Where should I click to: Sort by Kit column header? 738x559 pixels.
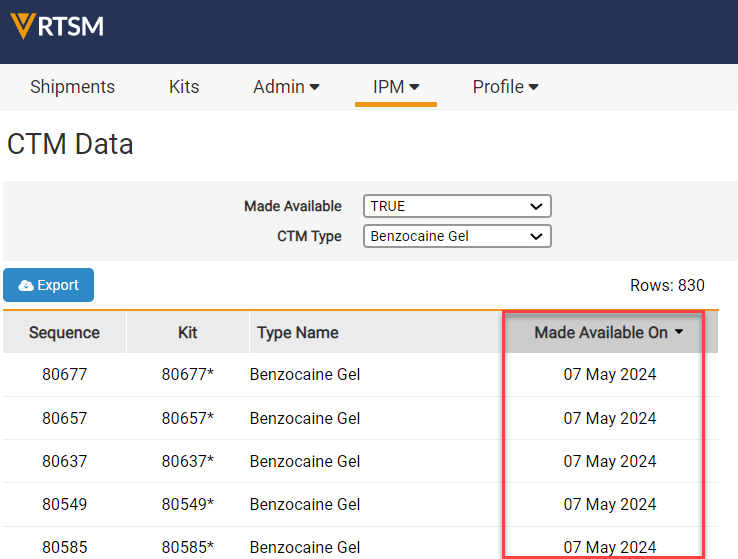click(x=187, y=333)
